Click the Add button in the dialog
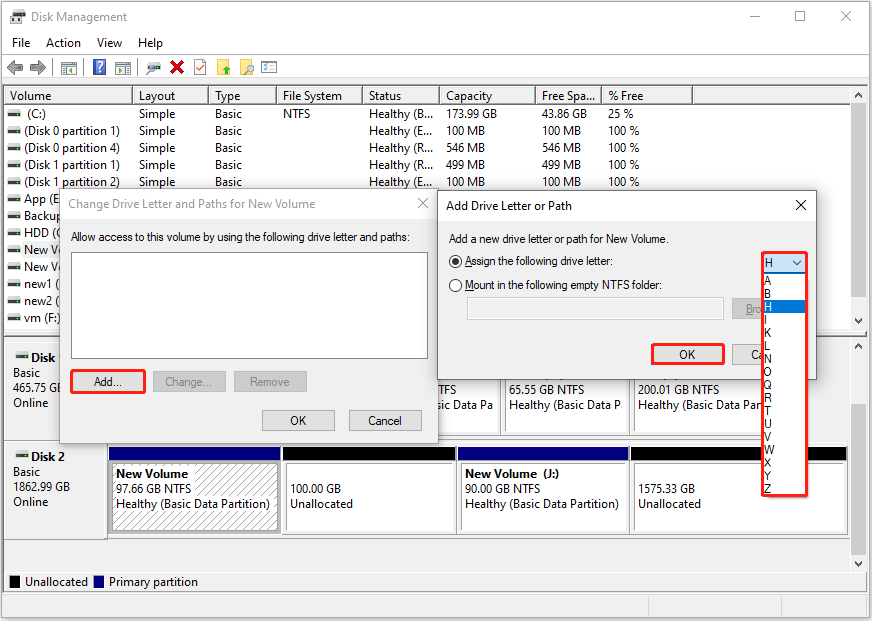872x621 pixels. (x=107, y=381)
